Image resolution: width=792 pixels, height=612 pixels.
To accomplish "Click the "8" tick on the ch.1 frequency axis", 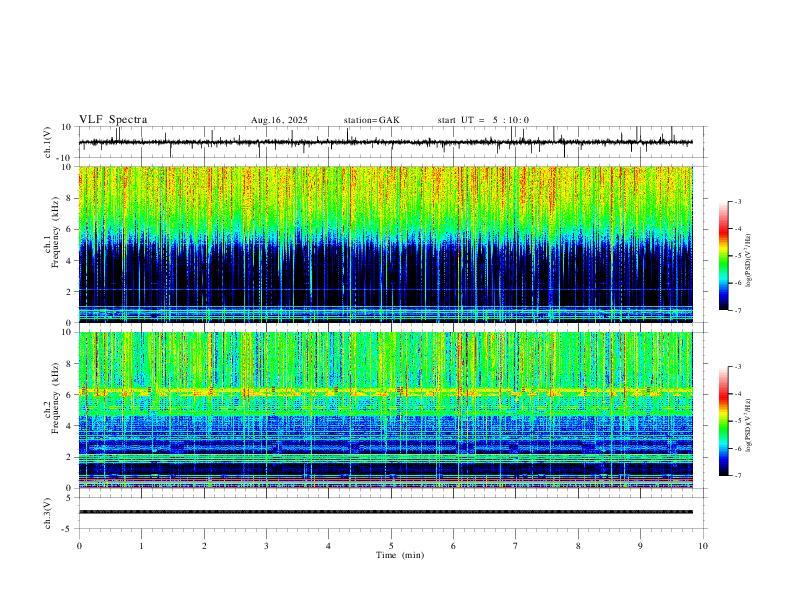I will 71,198.
